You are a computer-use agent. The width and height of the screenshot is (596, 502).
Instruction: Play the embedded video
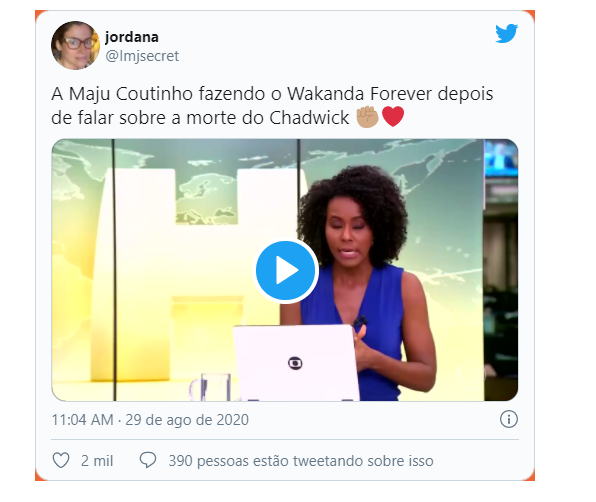point(285,271)
